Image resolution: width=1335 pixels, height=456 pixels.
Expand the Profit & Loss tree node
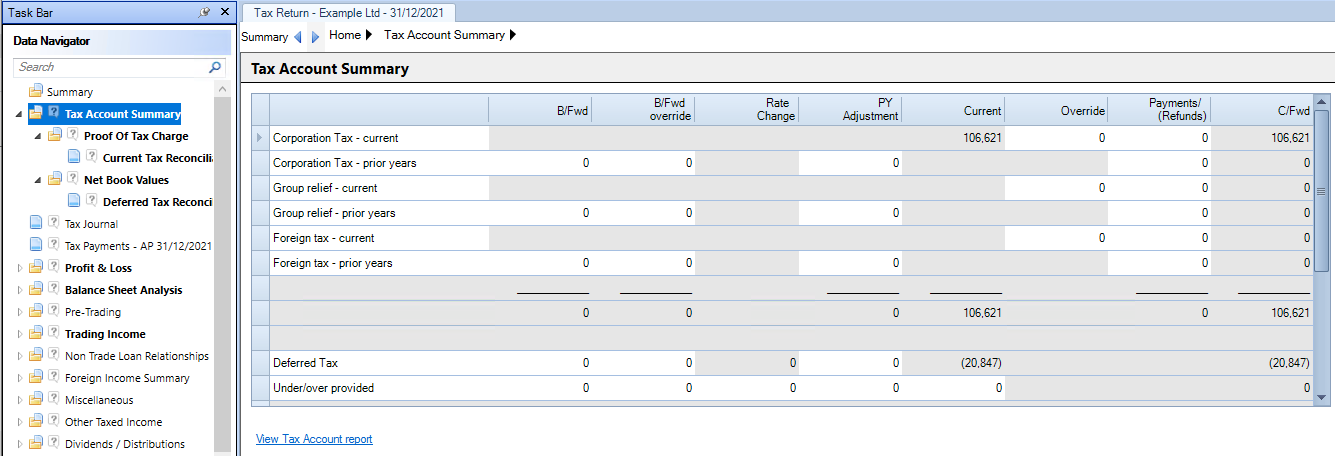(20, 267)
